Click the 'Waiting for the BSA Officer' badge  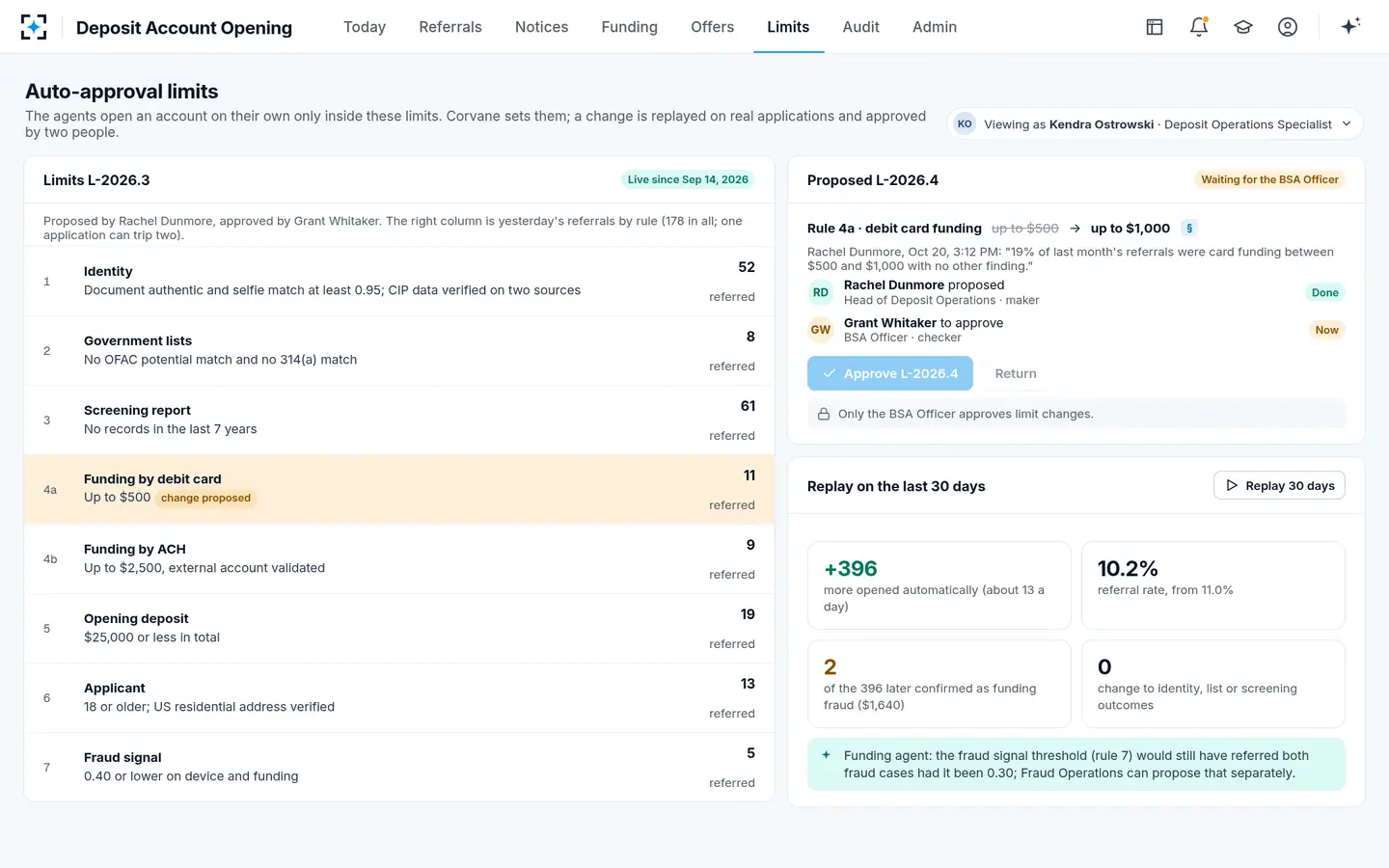tap(1269, 179)
